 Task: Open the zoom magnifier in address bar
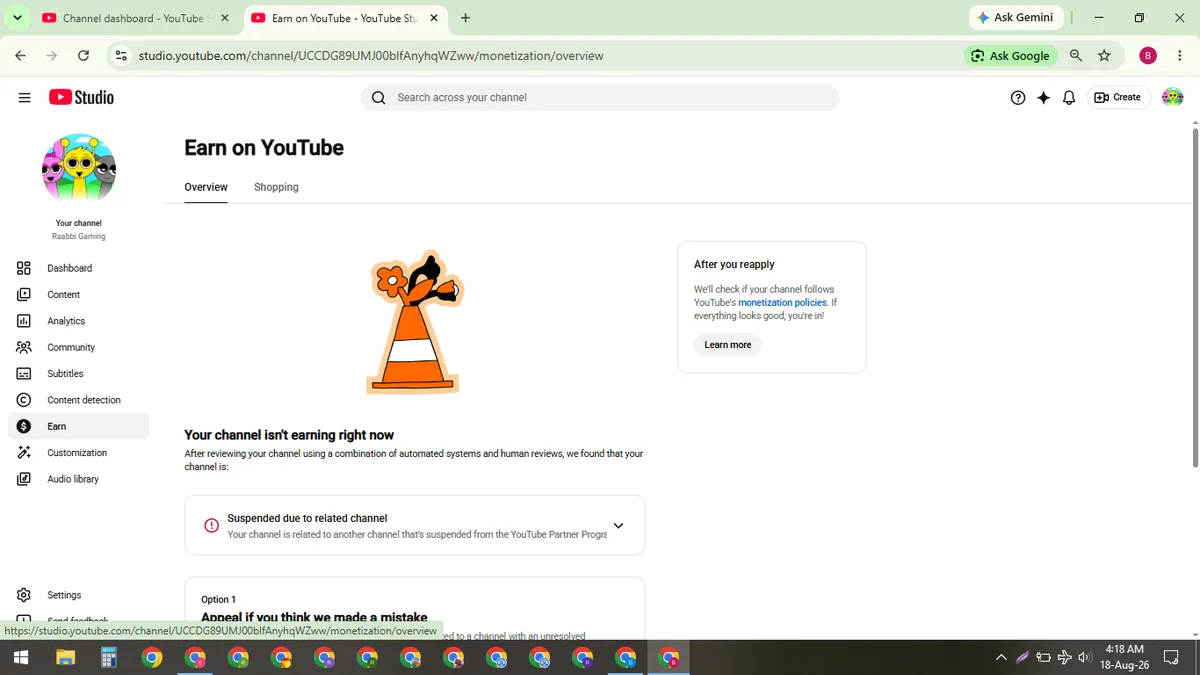(1076, 56)
